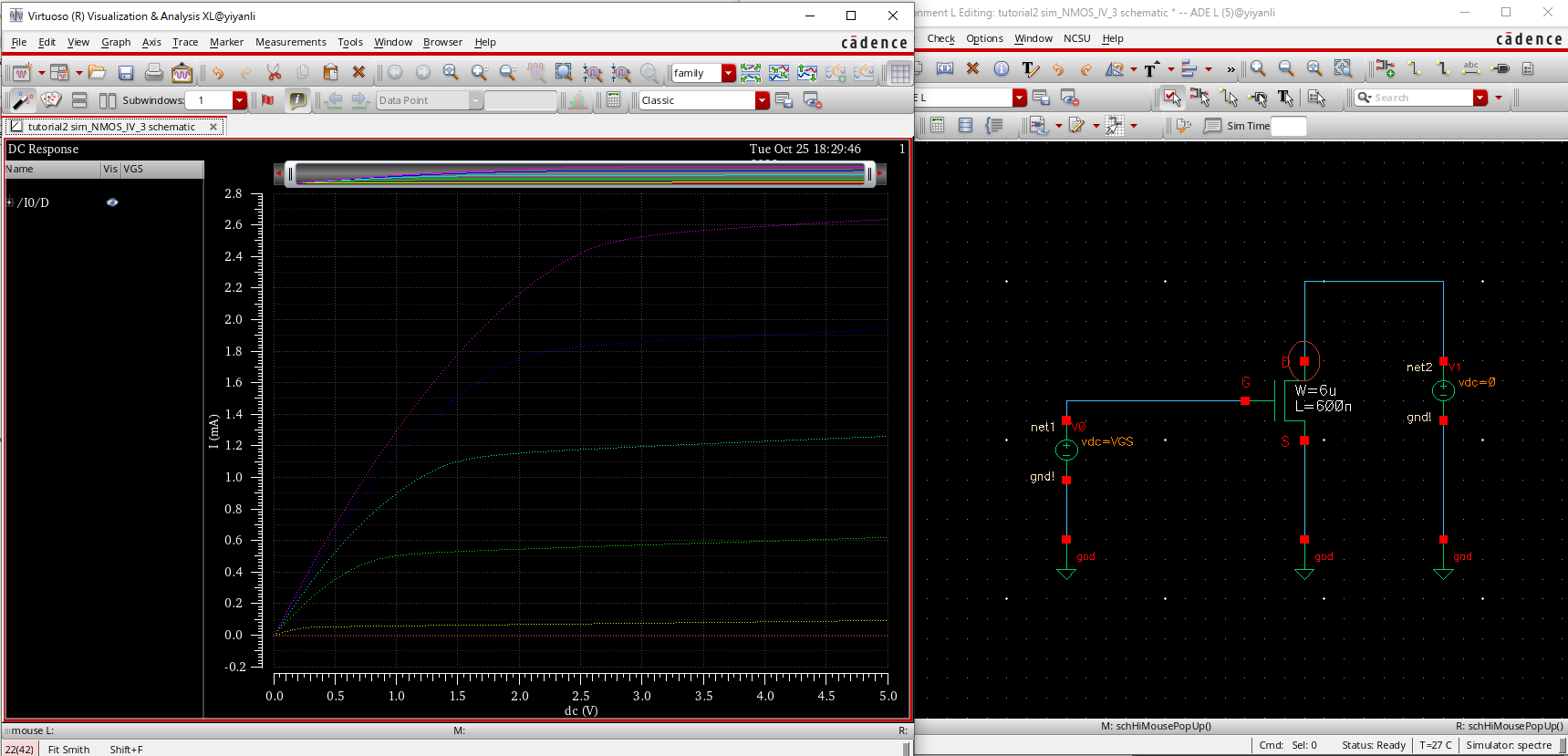Viewport: 1568px width, 756px height.
Task: Toggle the checkmark selection mode button
Action: coord(1171,98)
